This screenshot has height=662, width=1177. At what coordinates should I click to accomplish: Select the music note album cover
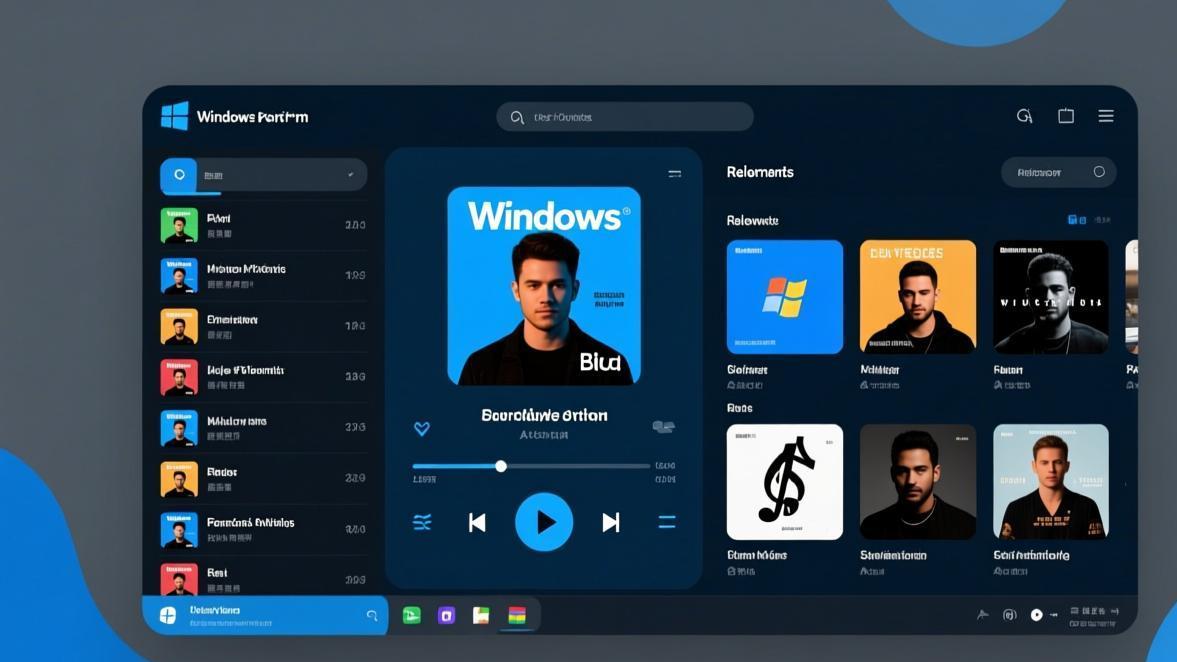[784, 482]
